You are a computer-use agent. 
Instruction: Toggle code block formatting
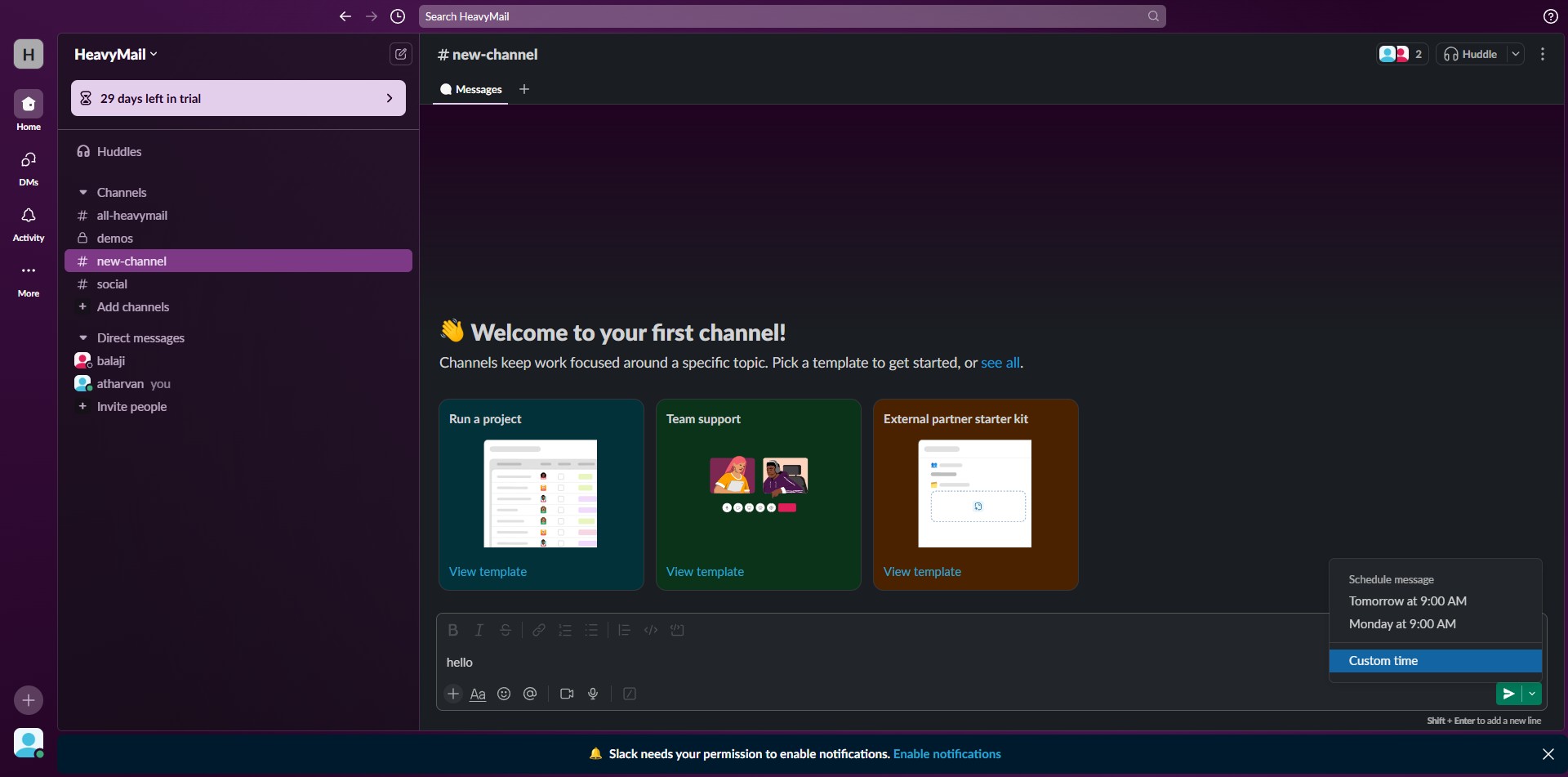click(x=677, y=630)
